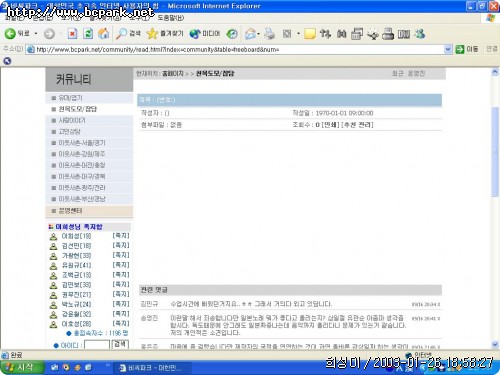Click the member name with [28]

[x=76, y=324]
